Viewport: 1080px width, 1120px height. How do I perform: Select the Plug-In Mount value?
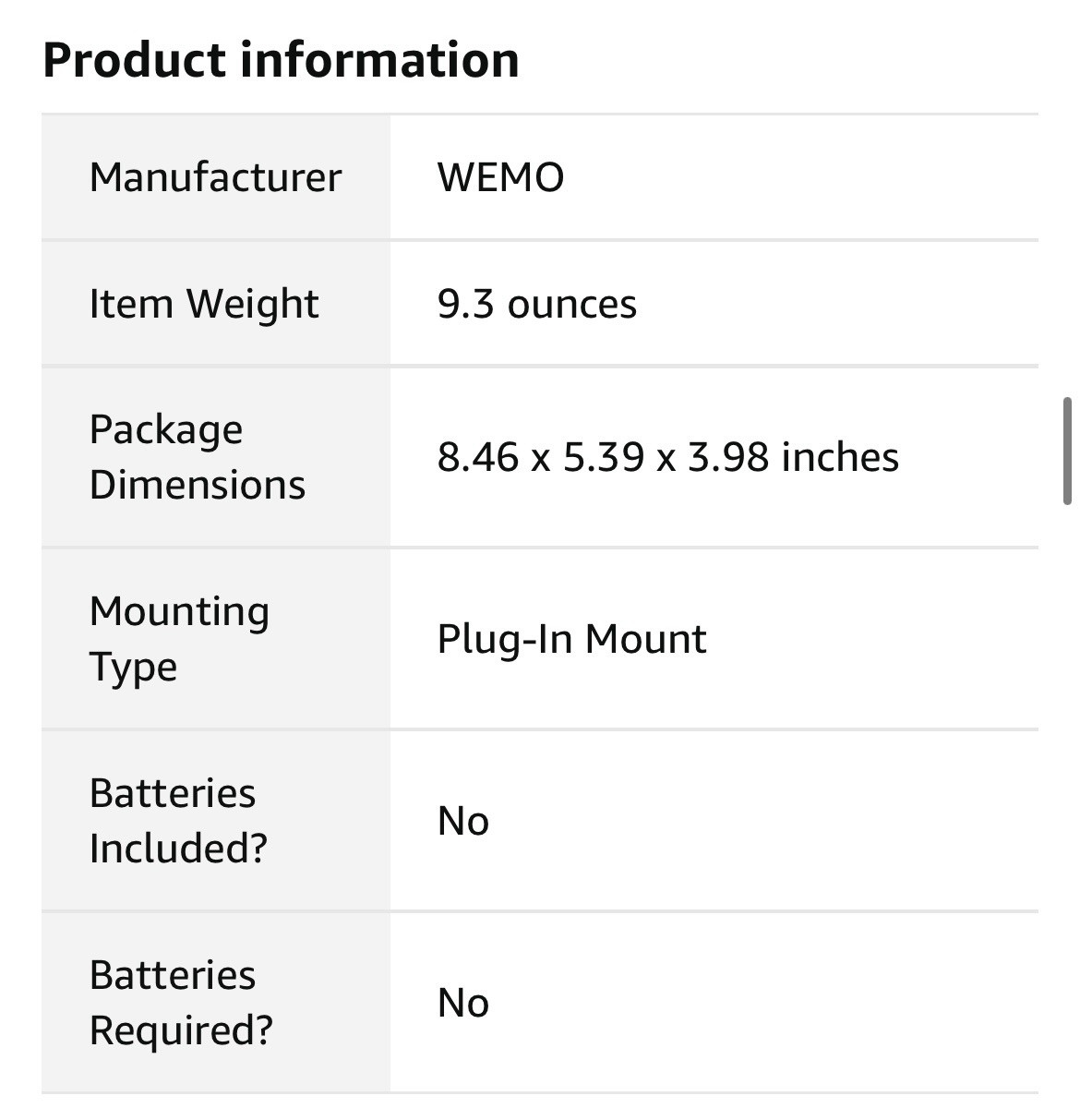pyautogui.click(x=571, y=639)
